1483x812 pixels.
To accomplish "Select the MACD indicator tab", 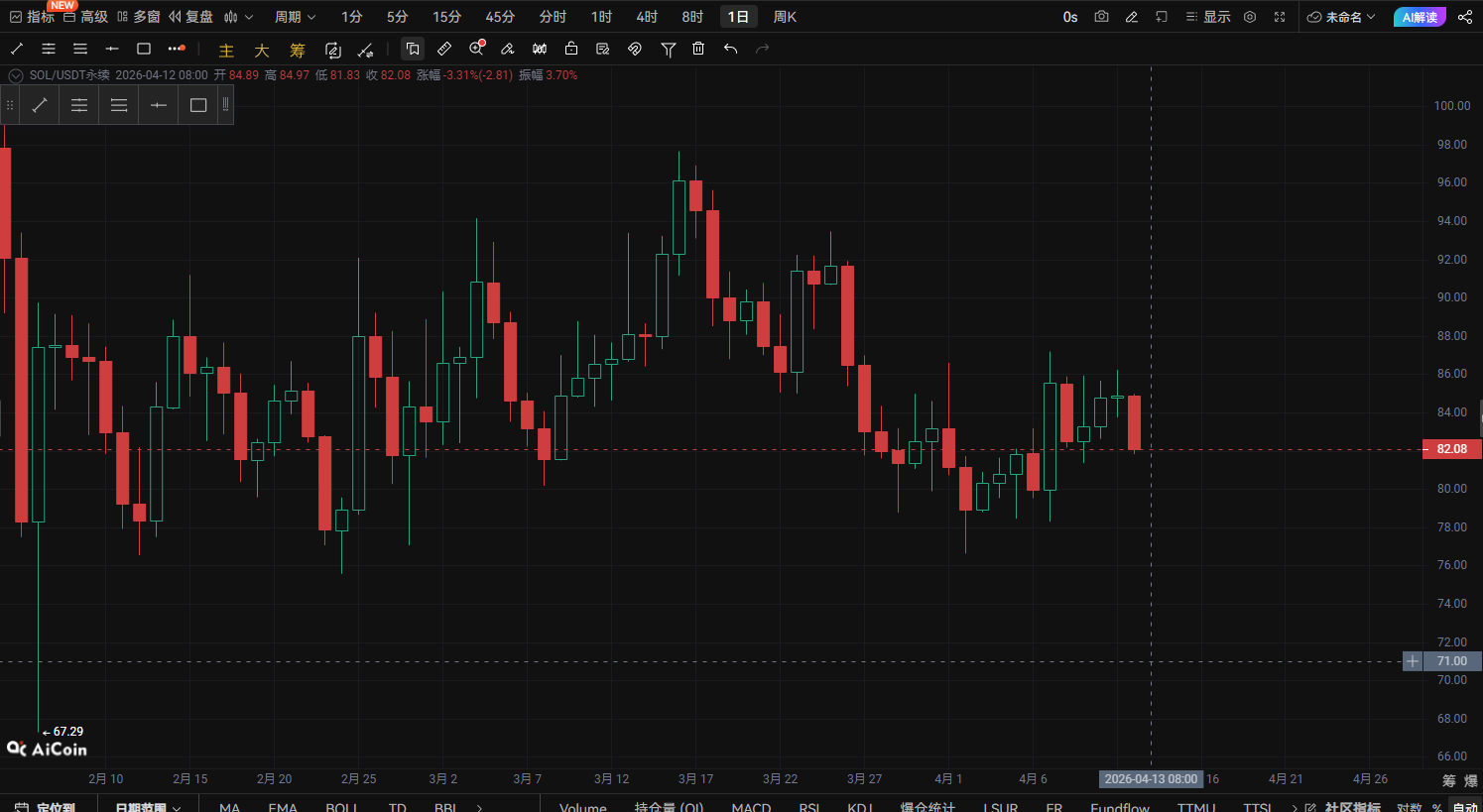I will coord(751,807).
